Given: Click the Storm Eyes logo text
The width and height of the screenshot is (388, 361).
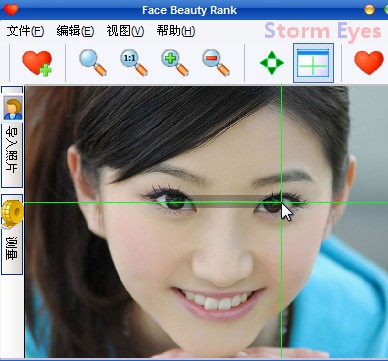Looking at the screenshot, I should [323, 32].
